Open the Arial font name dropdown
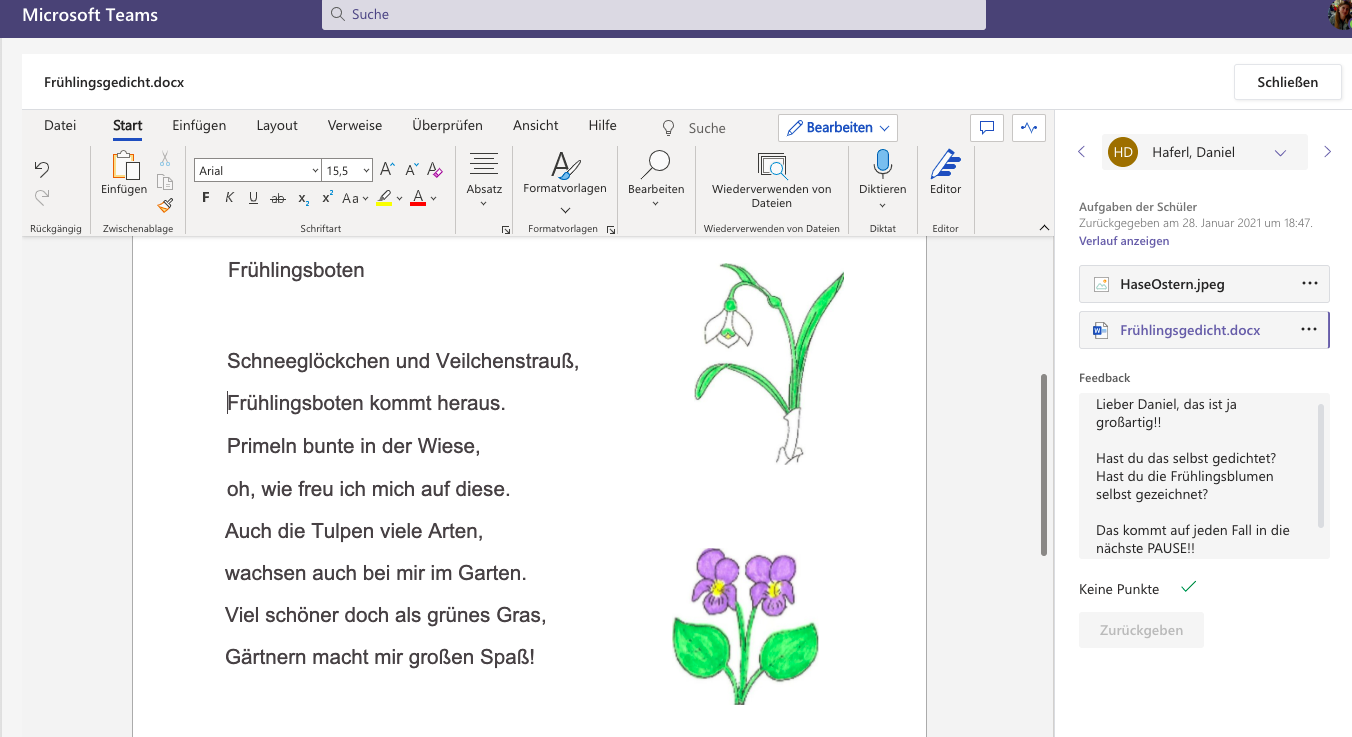1352x737 pixels. 257,171
